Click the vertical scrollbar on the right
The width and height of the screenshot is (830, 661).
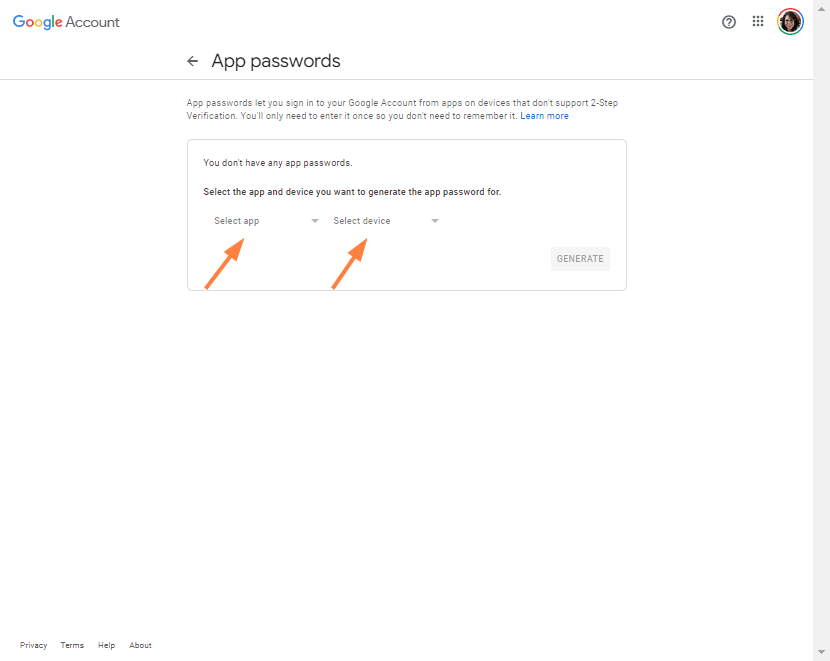pos(821,330)
